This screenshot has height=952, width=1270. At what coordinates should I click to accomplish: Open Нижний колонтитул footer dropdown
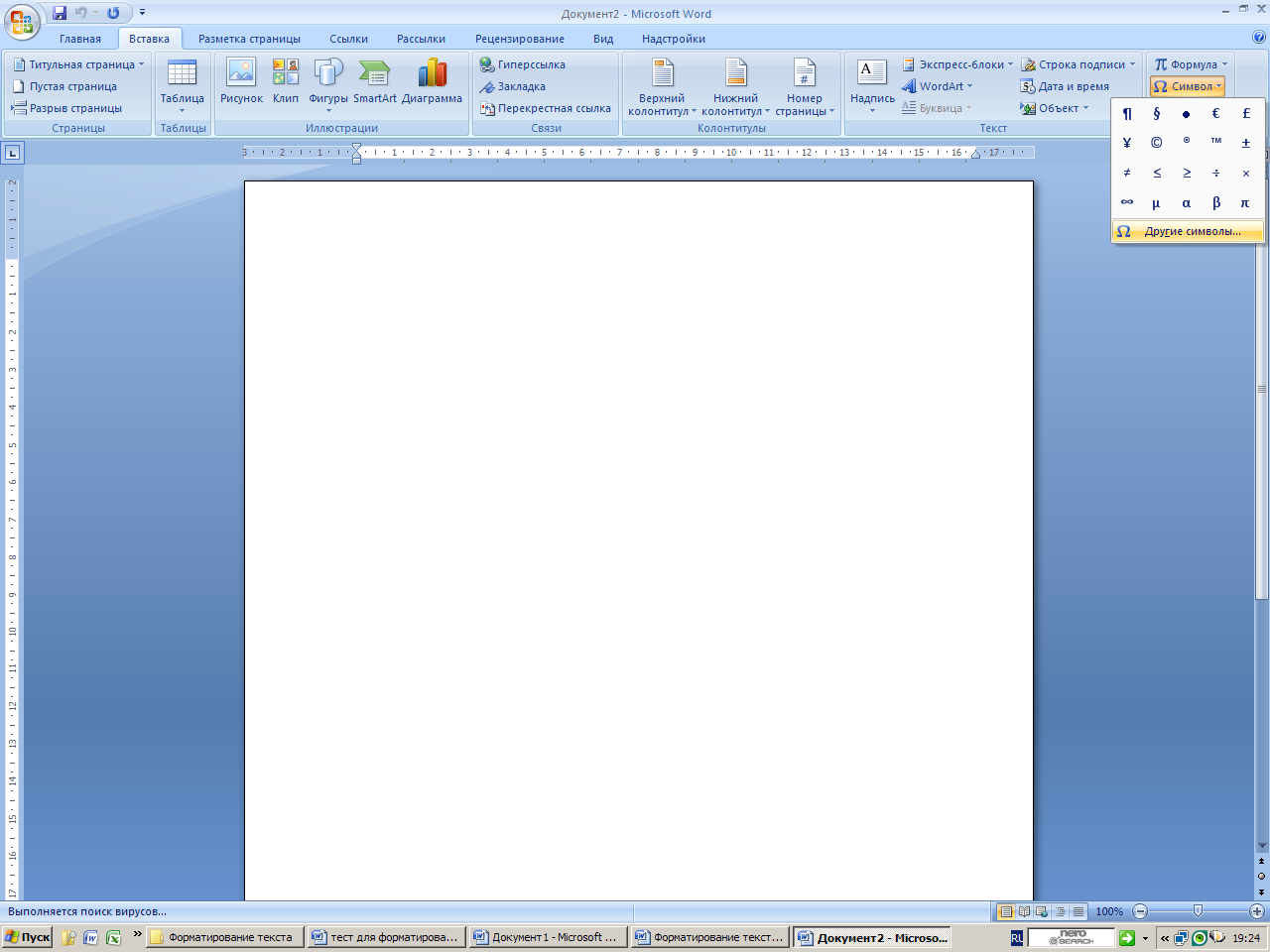tap(735, 87)
